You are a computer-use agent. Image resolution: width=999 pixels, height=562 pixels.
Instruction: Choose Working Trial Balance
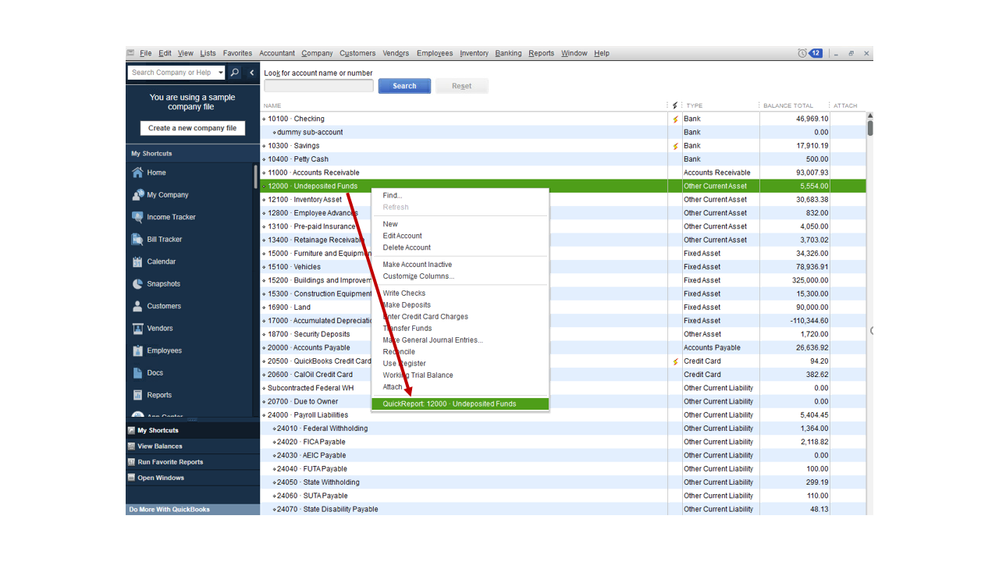click(418, 375)
